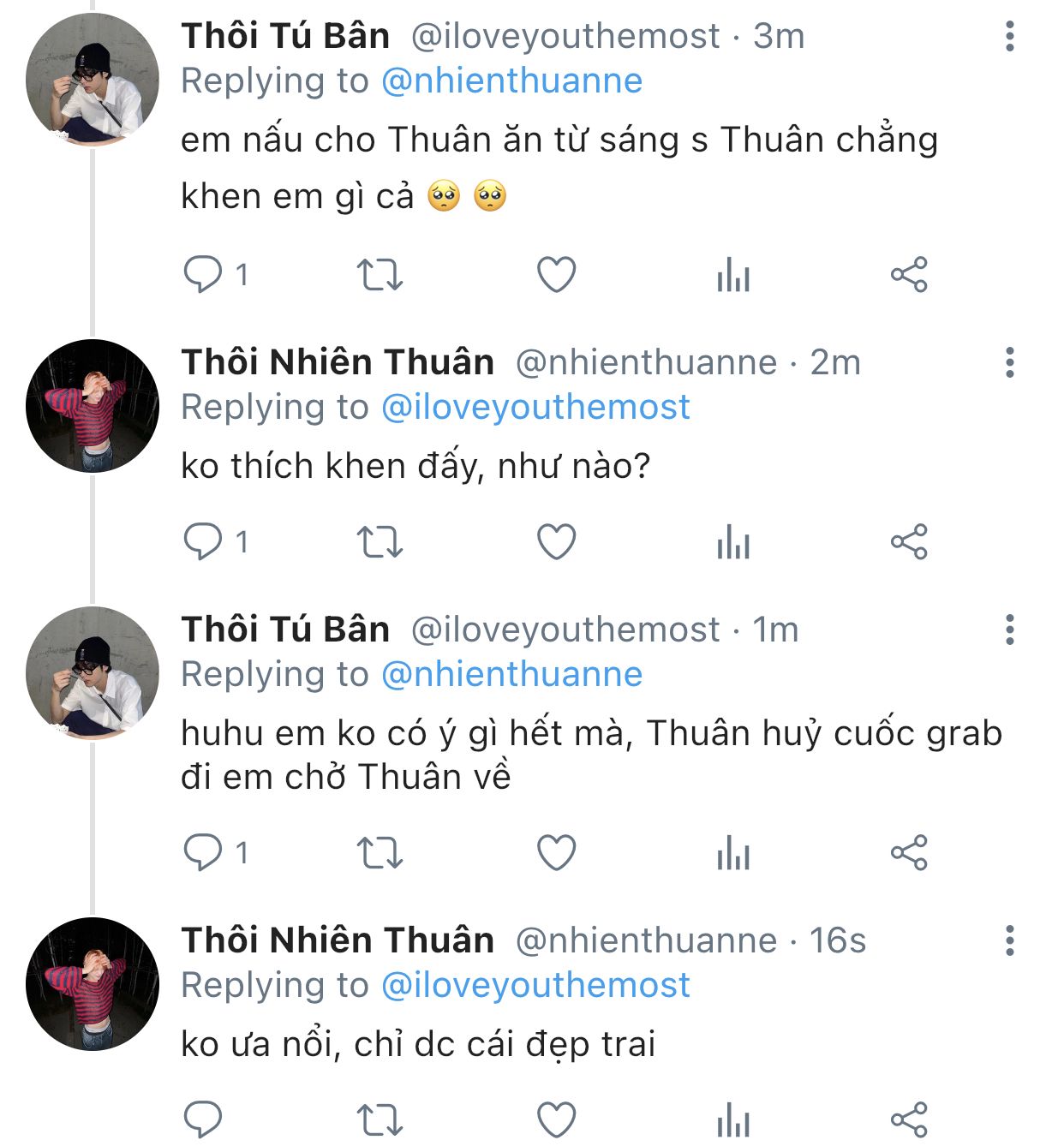Retweet the 'em nấu cho Thuân' tweet
The image size is (1064, 1146).
(x=380, y=275)
